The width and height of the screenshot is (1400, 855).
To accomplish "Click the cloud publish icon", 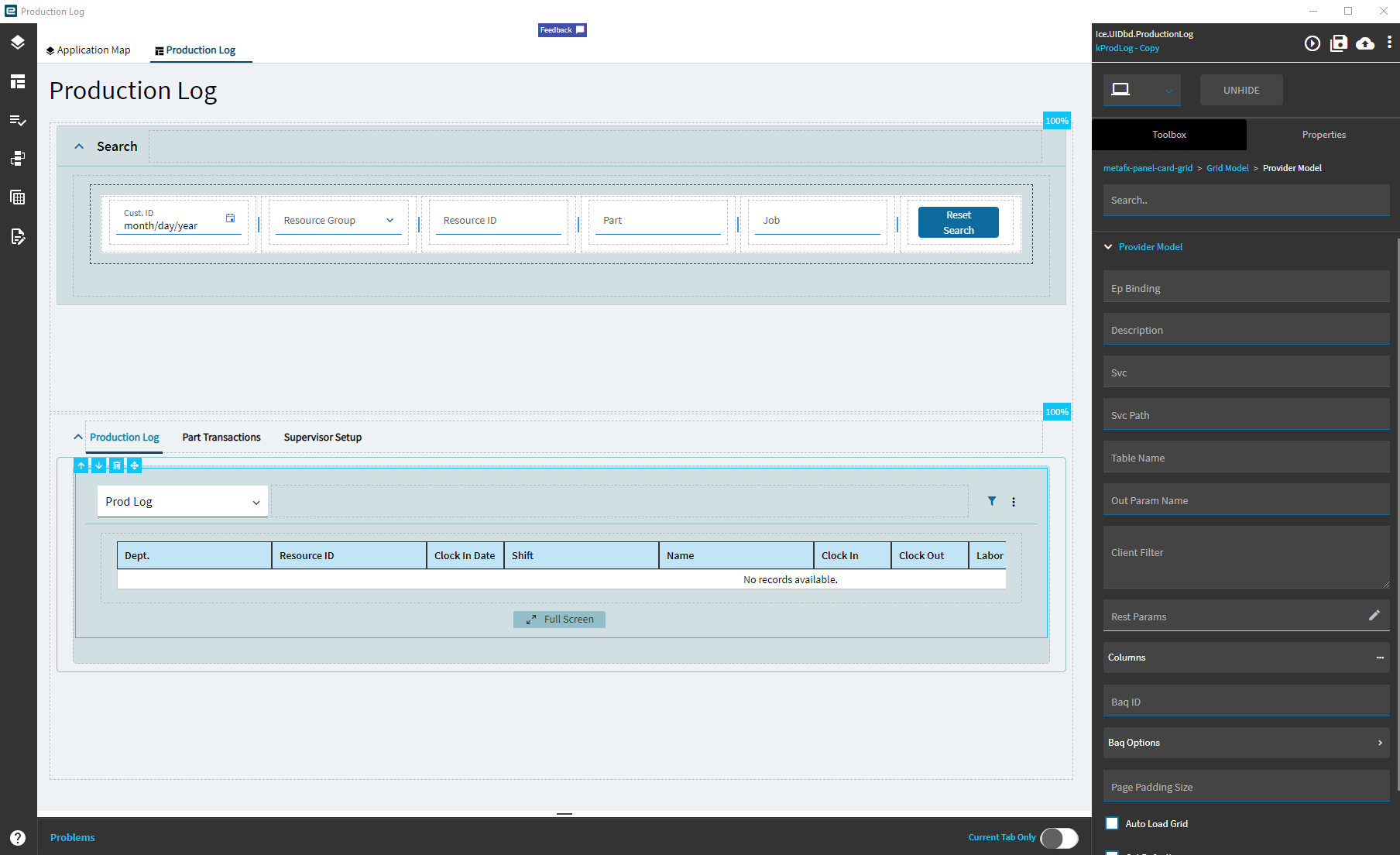I will click(x=1365, y=43).
